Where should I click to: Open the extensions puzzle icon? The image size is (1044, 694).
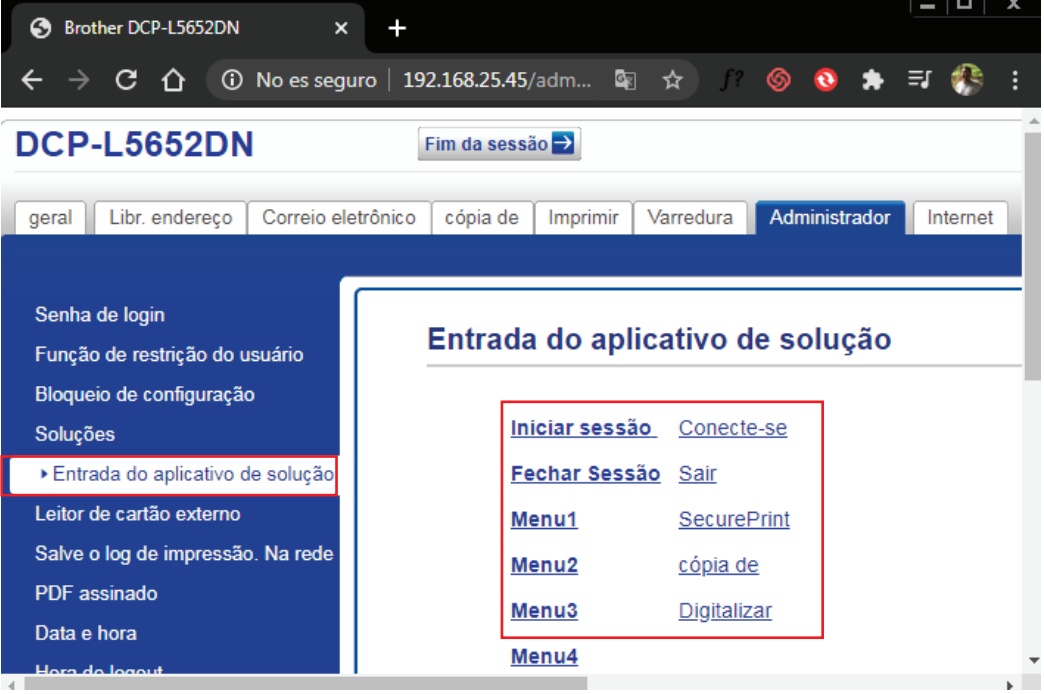pyautogui.click(x=872, y=81)
